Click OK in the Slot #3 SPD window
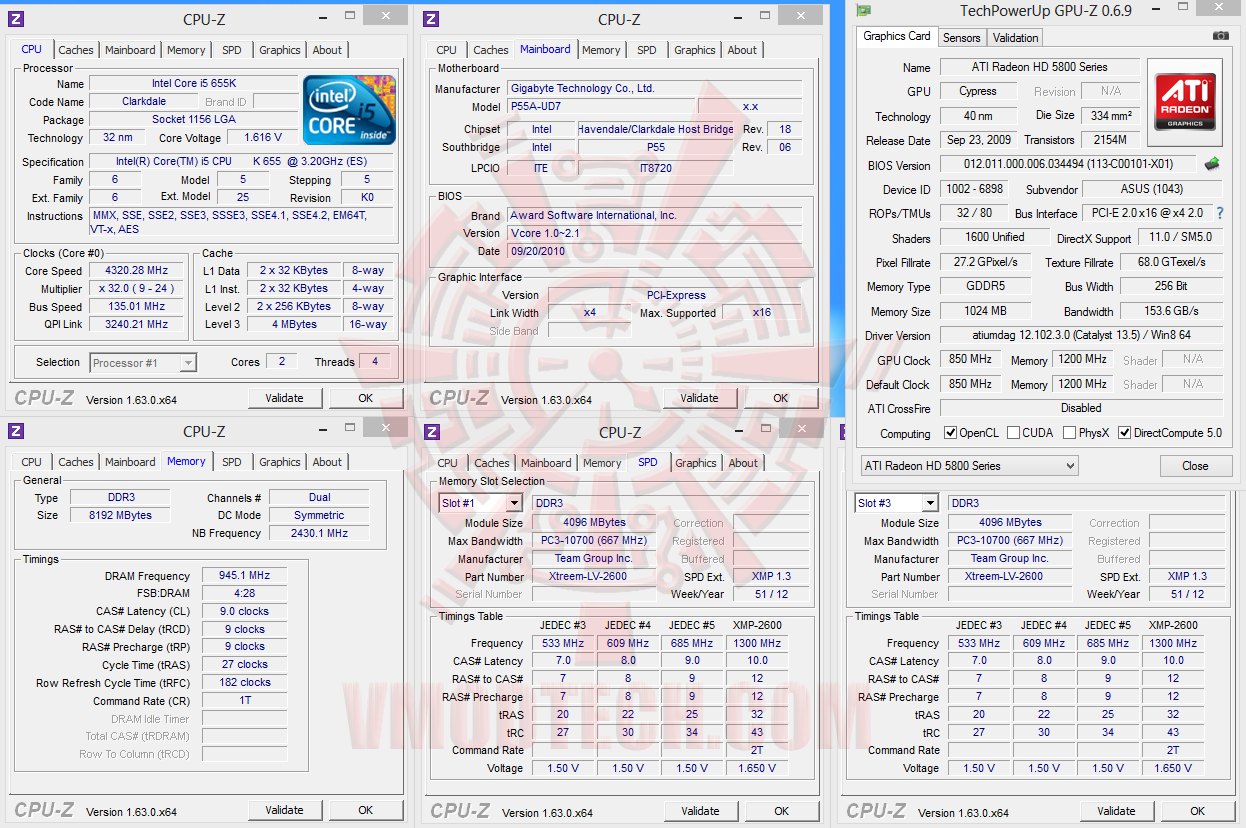1246x828 pixels. pyautogui.click(x=1197, y=811)
